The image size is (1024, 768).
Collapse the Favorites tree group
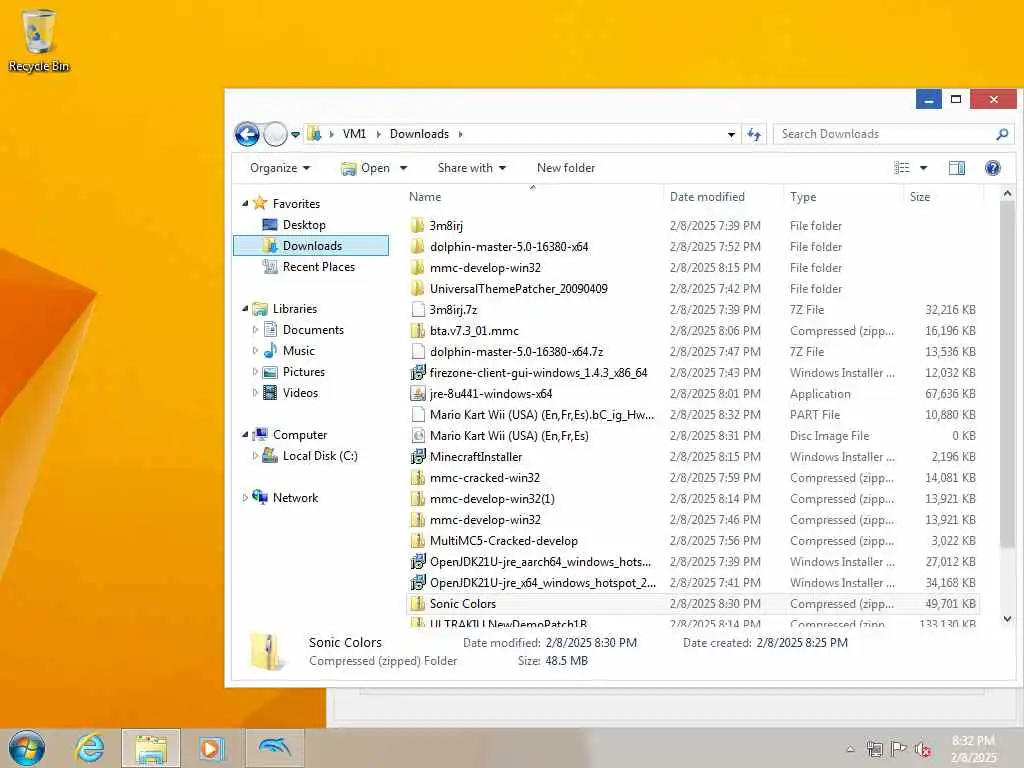point(245,204)
